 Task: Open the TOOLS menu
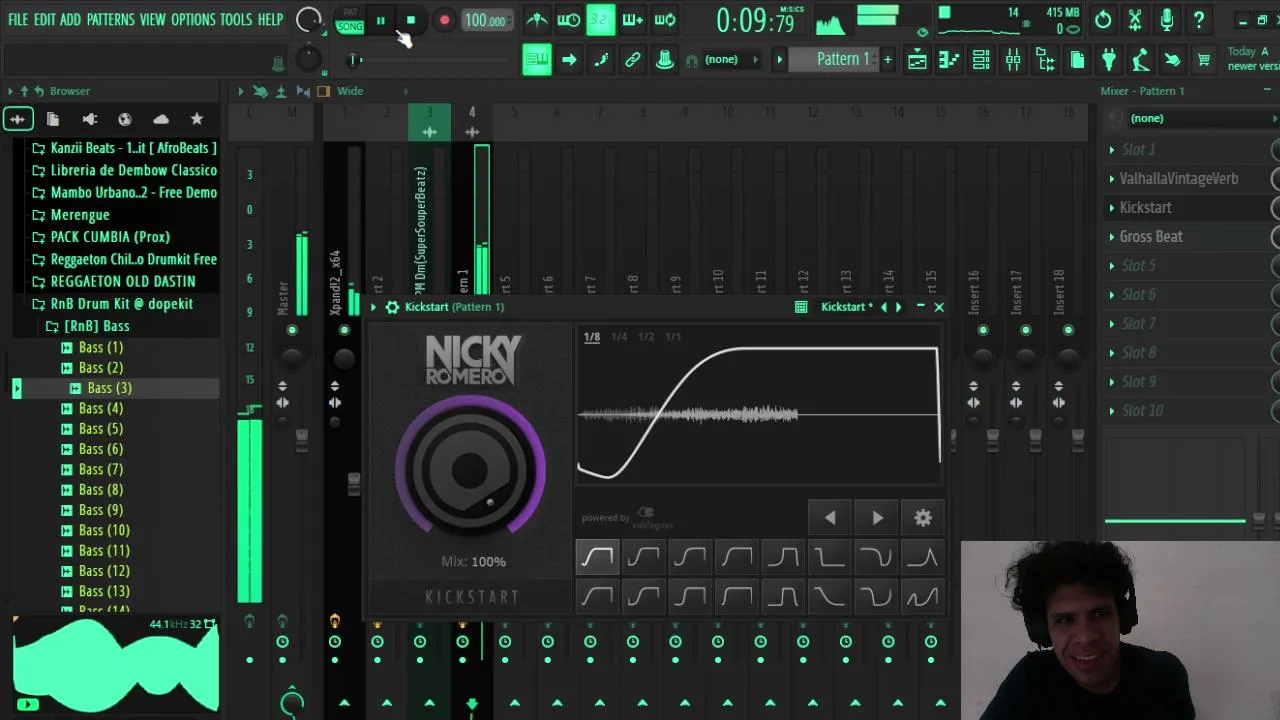[x=236, y=19]
